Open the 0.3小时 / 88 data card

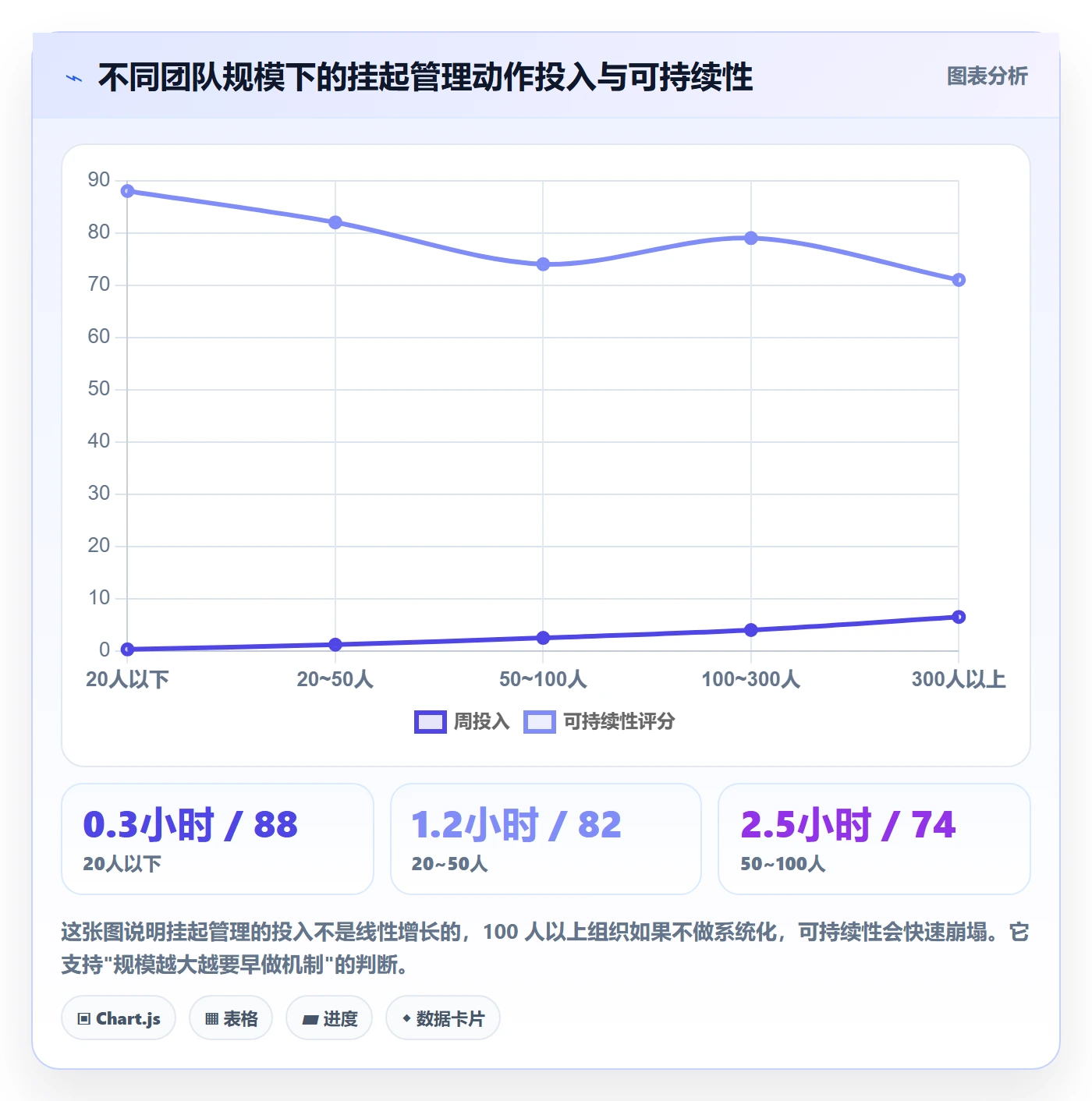coord(218,839)
